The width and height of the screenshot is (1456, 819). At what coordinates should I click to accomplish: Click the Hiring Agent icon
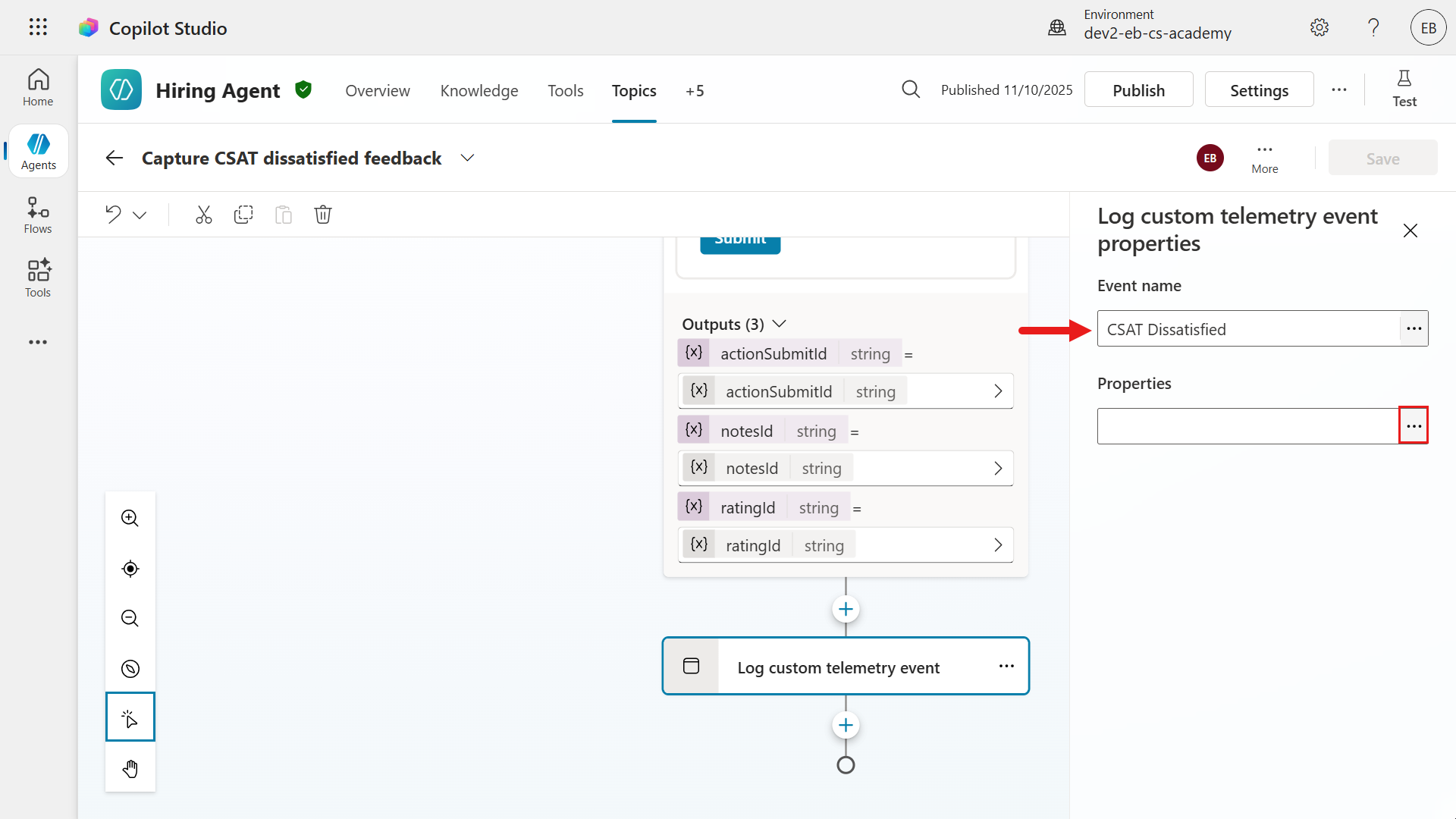point(121,90)
